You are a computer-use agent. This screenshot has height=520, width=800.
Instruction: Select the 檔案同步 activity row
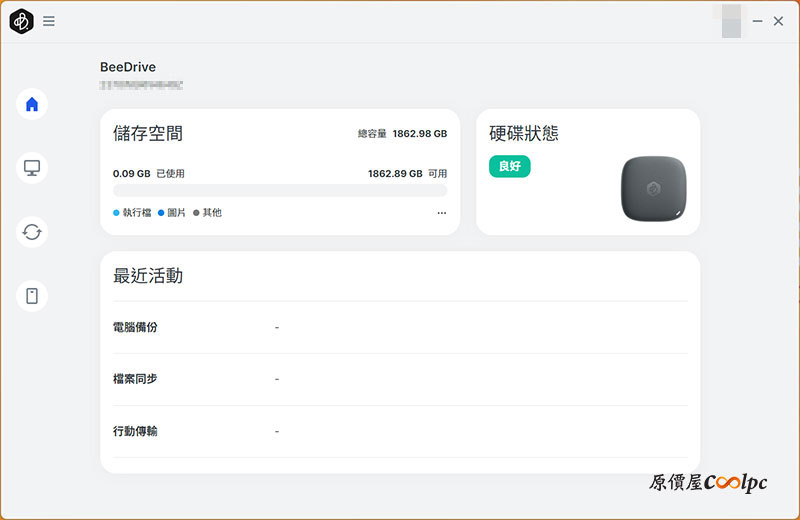401,380
